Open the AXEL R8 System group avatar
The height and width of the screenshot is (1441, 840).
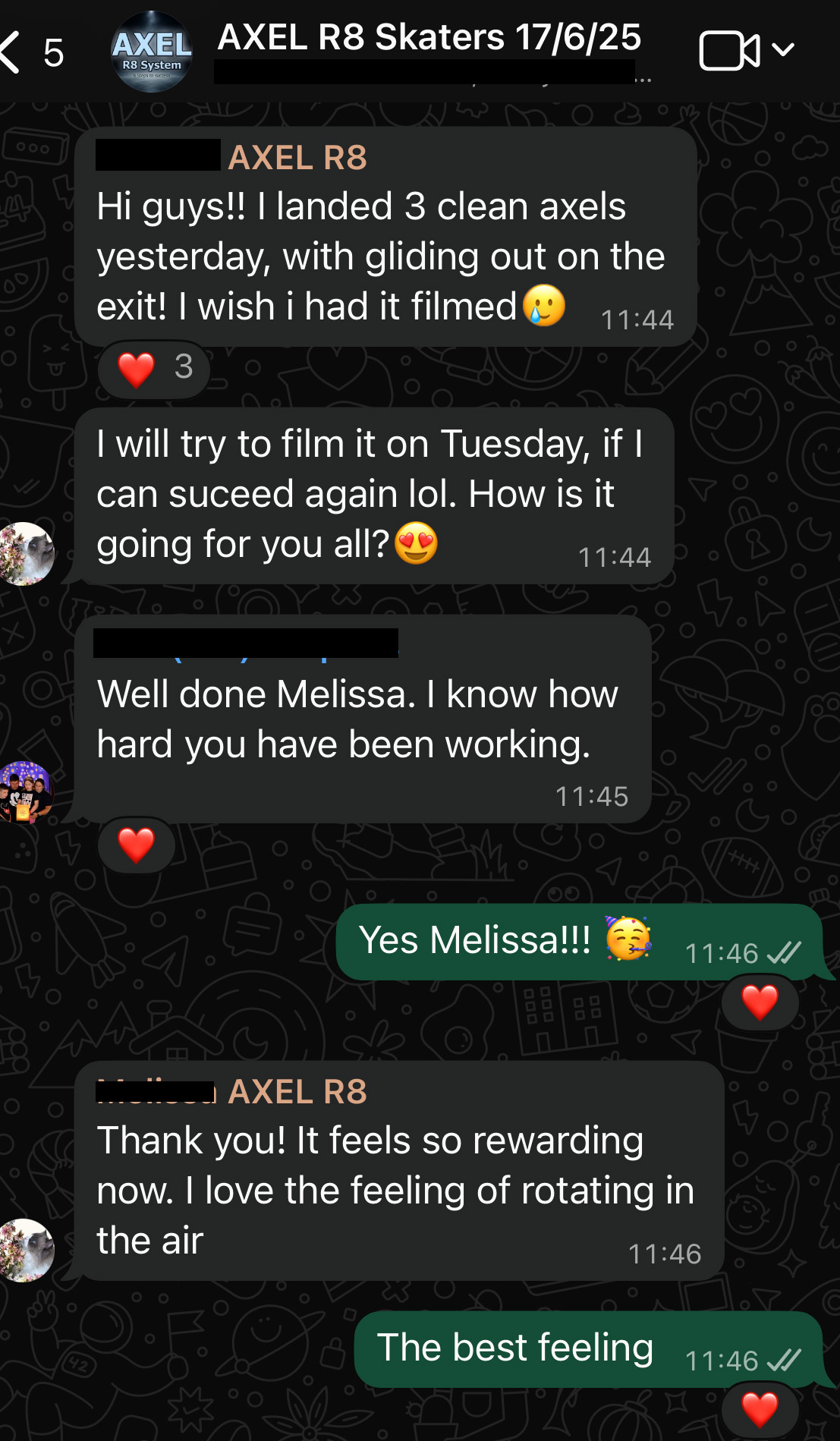pyautogui.click(x=152, y=52)
